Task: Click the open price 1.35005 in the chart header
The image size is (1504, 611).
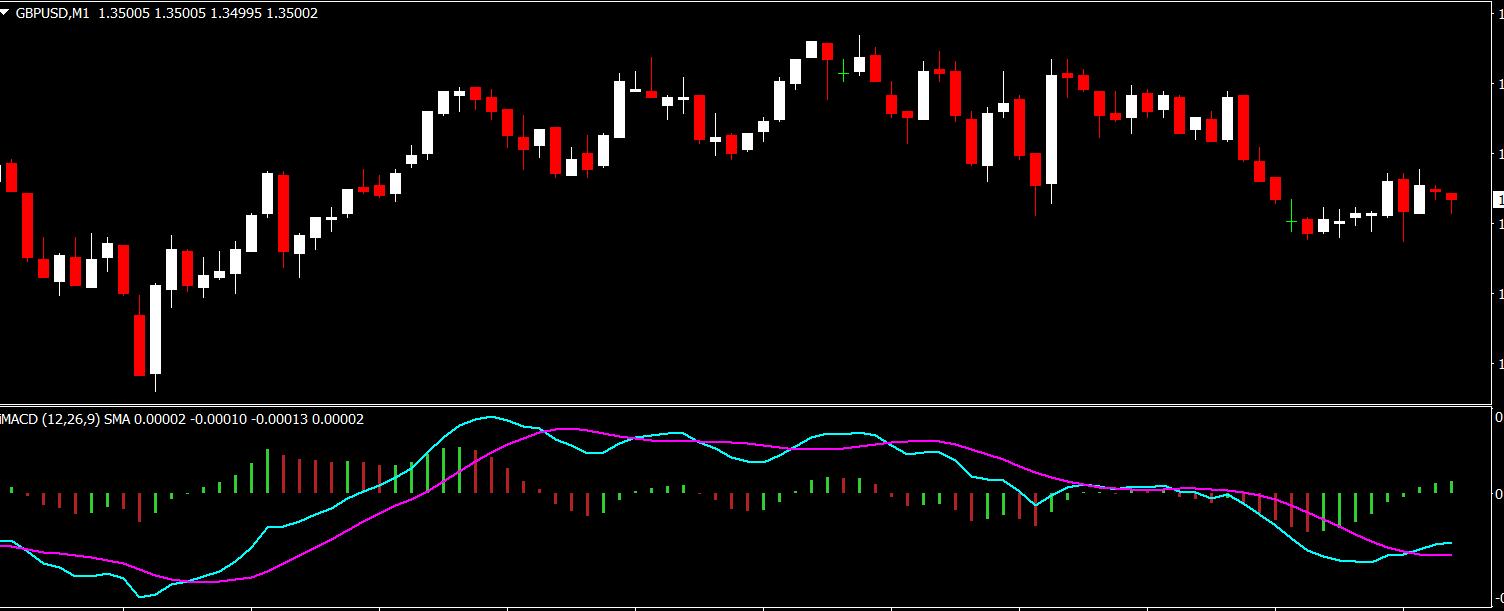Action: [125, 14]
